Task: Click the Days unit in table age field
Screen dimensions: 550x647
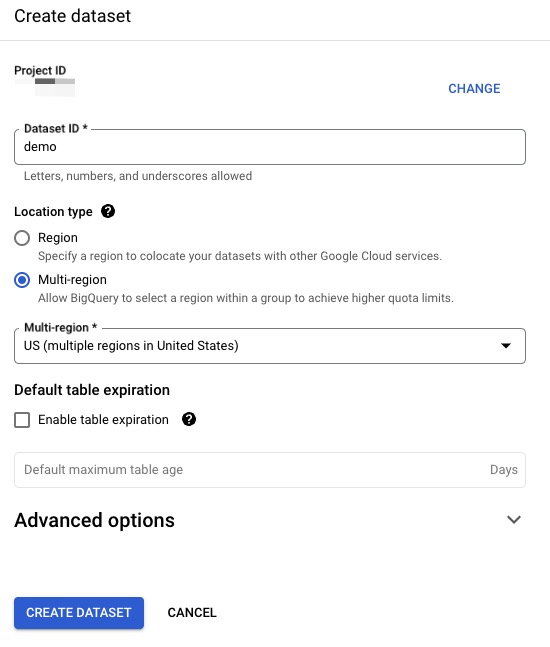Action: pyautogui.click(x=504, y=470)
